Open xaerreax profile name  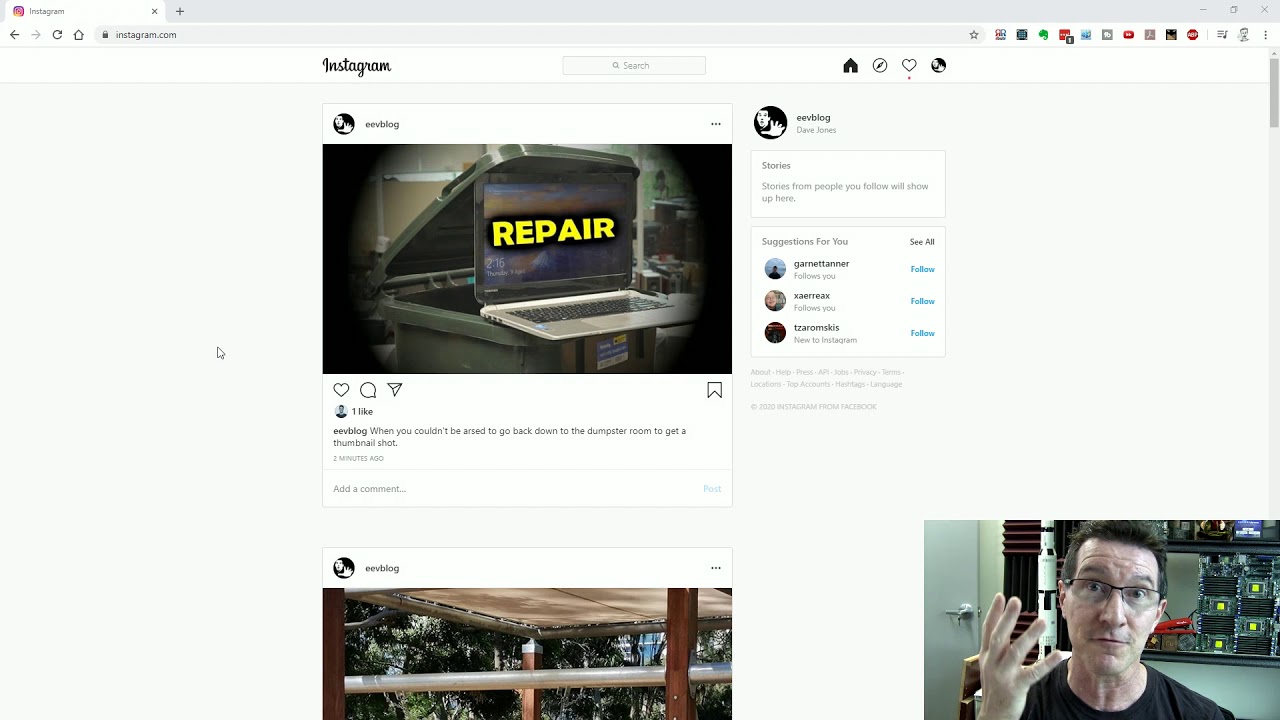[812, 296]
